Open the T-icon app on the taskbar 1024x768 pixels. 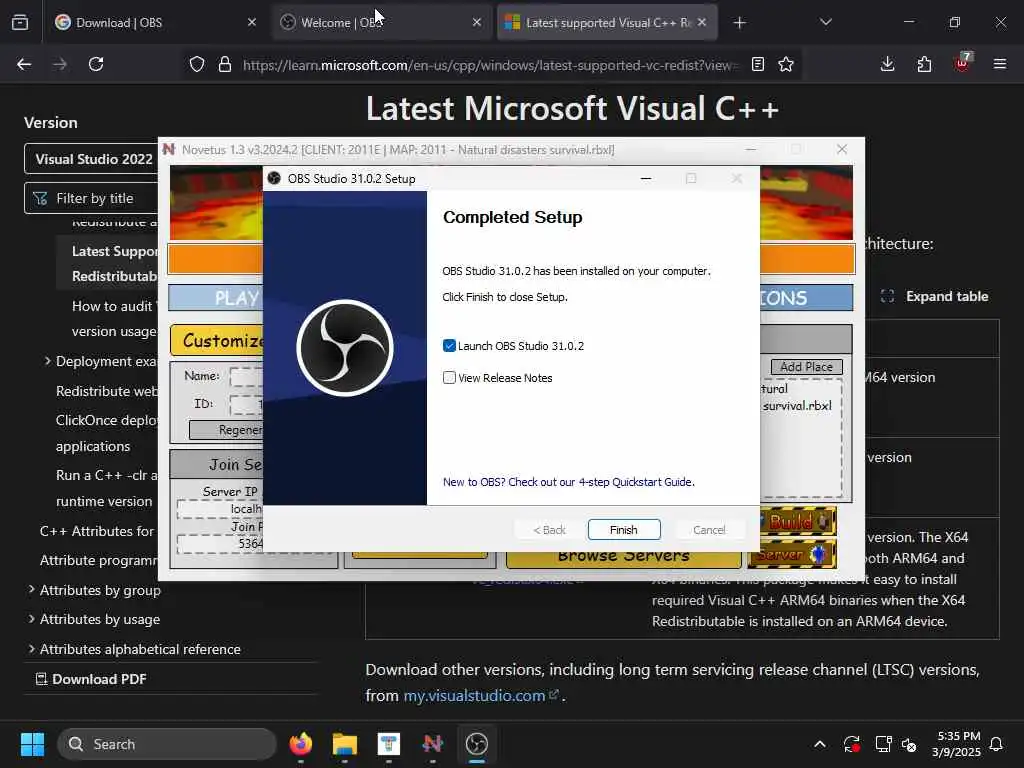tap(389, 744)
